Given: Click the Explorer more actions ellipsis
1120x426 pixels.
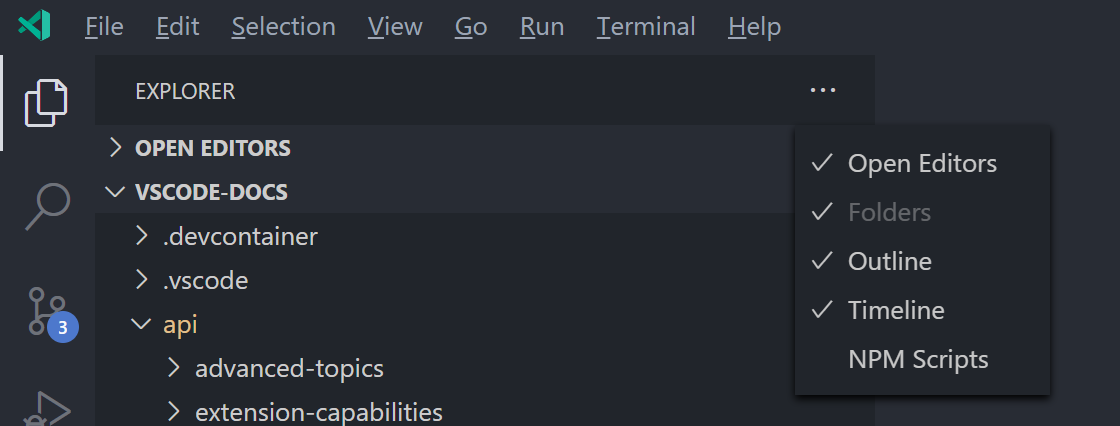Looking at the screenshot, I should tap(822, 91).
